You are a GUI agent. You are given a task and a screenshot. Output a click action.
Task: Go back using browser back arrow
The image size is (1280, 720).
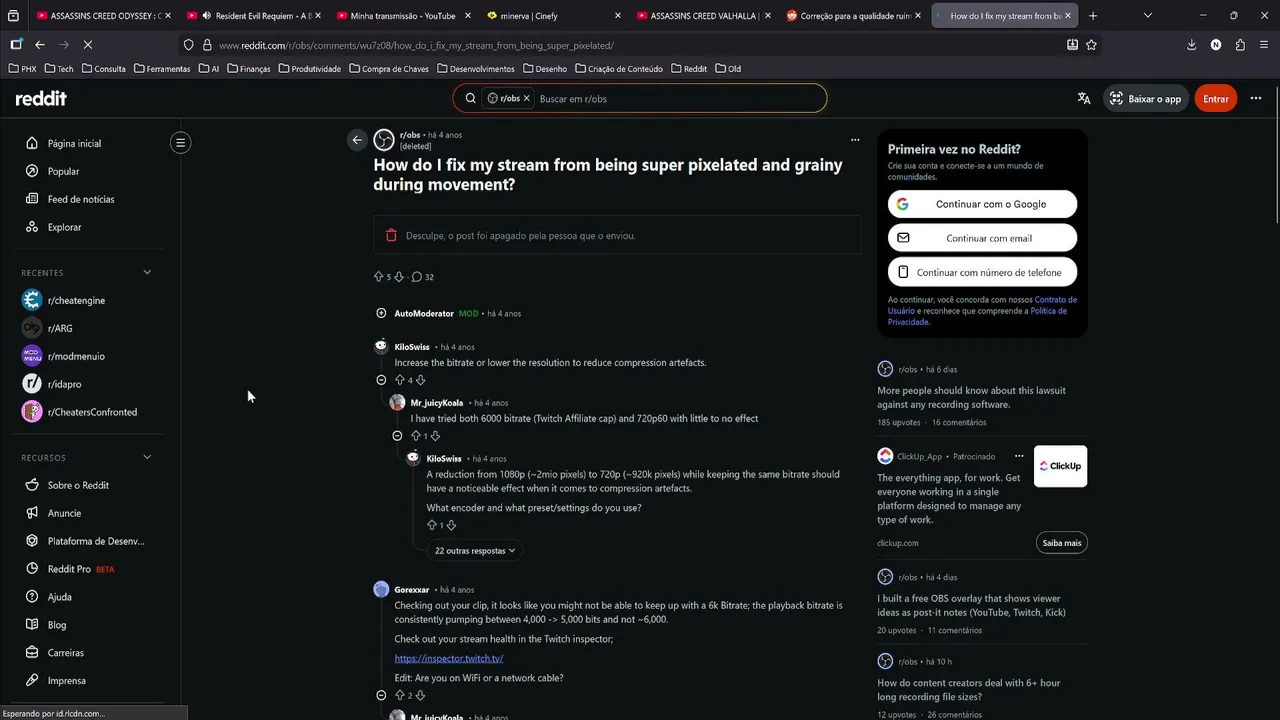pyautogui.click(x=40, y=45)
